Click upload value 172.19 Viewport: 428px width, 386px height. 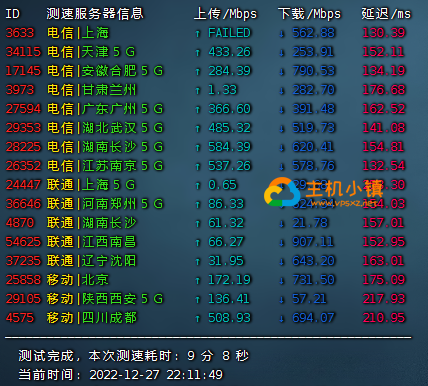click(229, 280)
